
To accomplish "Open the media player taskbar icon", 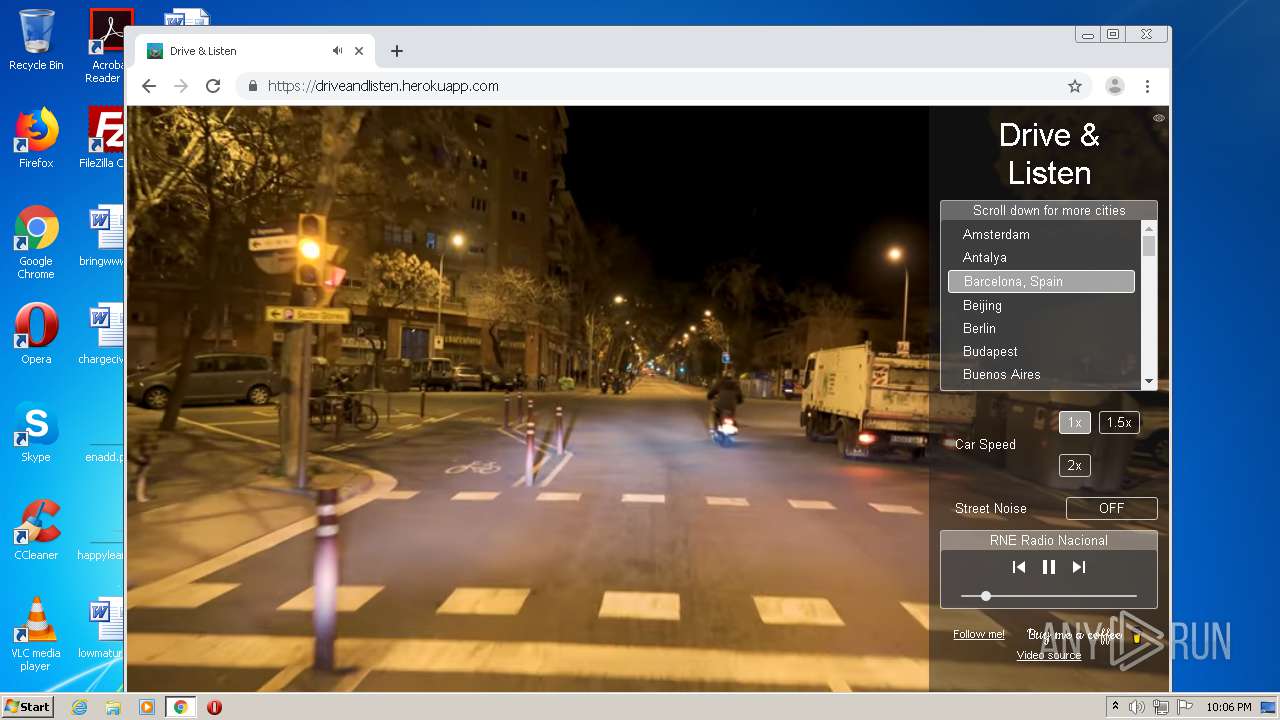I will click(147, 707).
